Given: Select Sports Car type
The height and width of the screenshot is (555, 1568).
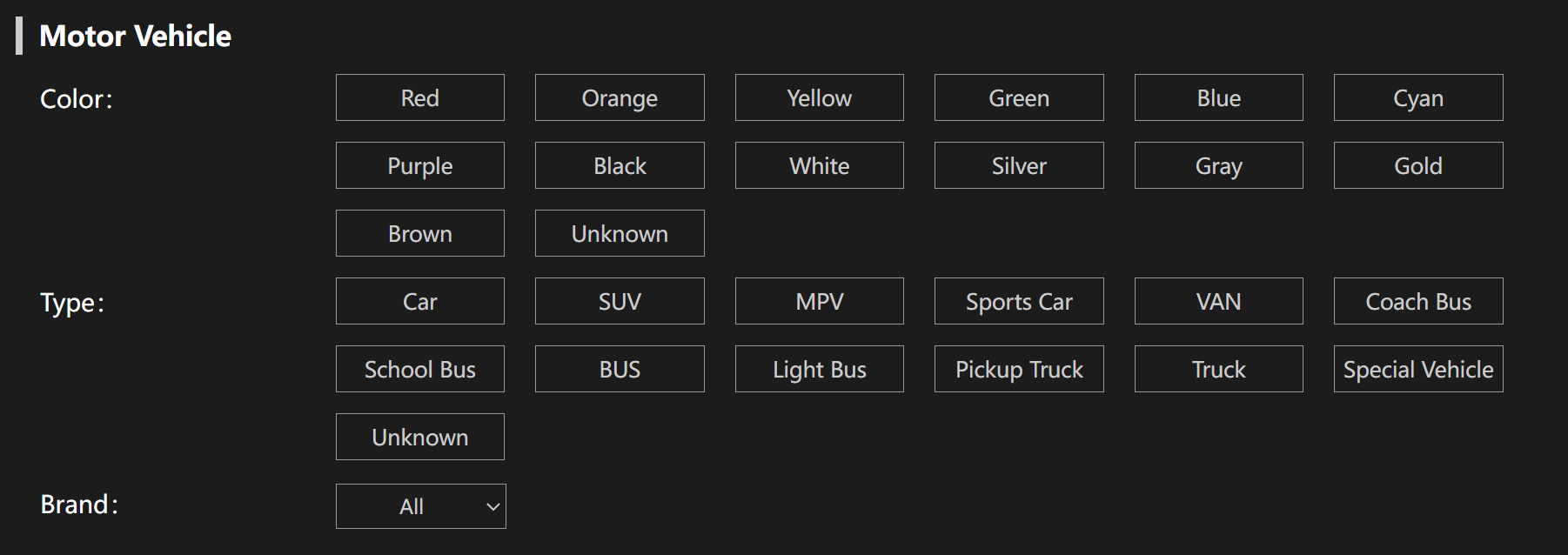Looking at the screenshot, I should 1019,301.
